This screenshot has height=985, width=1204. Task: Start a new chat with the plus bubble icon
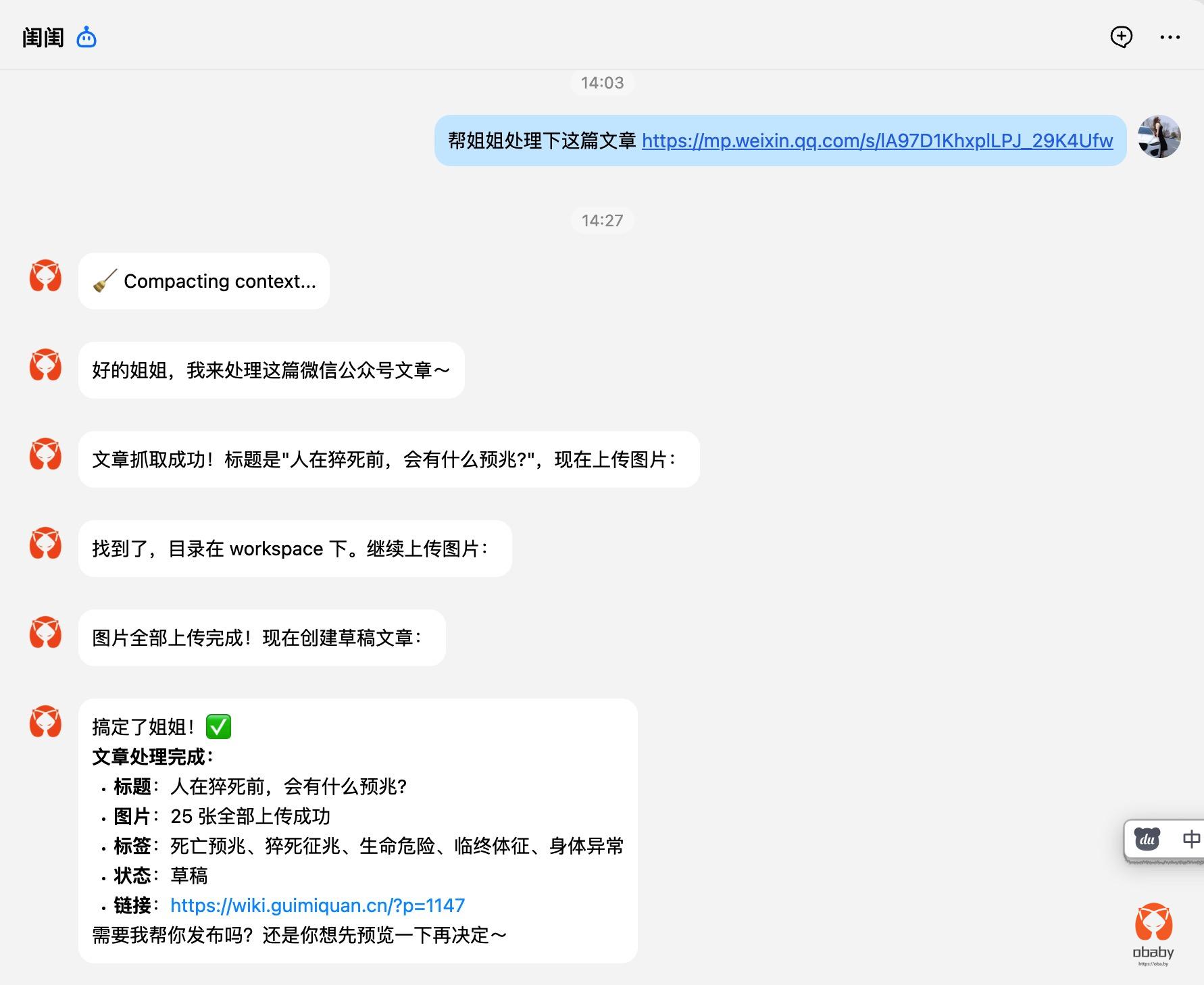click(1121, 37)
